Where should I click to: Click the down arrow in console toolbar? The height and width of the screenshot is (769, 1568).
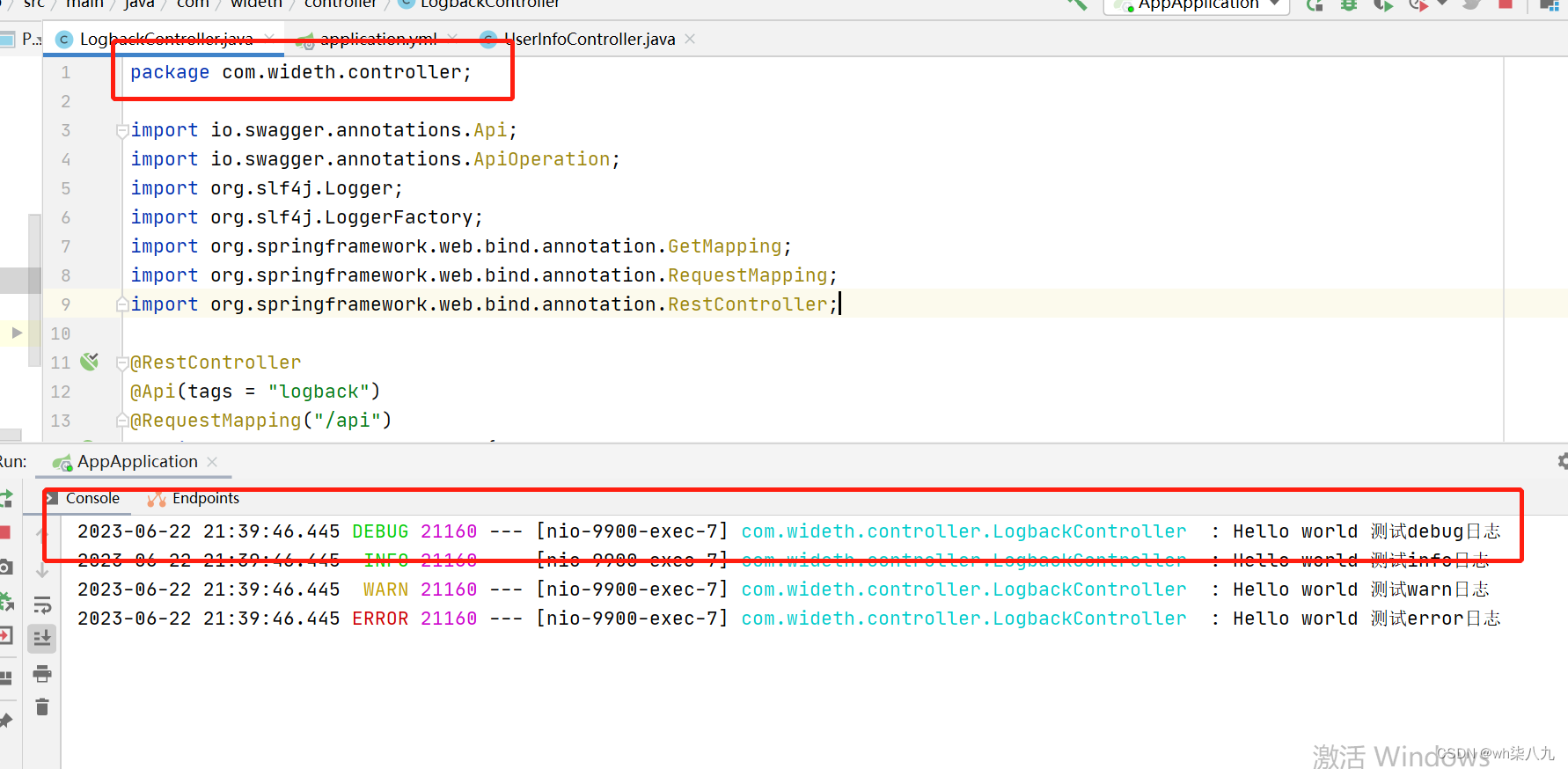click(41, 570)
